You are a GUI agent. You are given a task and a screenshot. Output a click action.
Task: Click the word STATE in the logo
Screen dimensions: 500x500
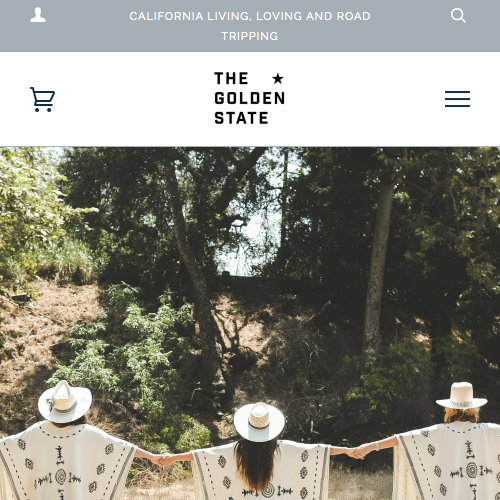tap(241, 118)
